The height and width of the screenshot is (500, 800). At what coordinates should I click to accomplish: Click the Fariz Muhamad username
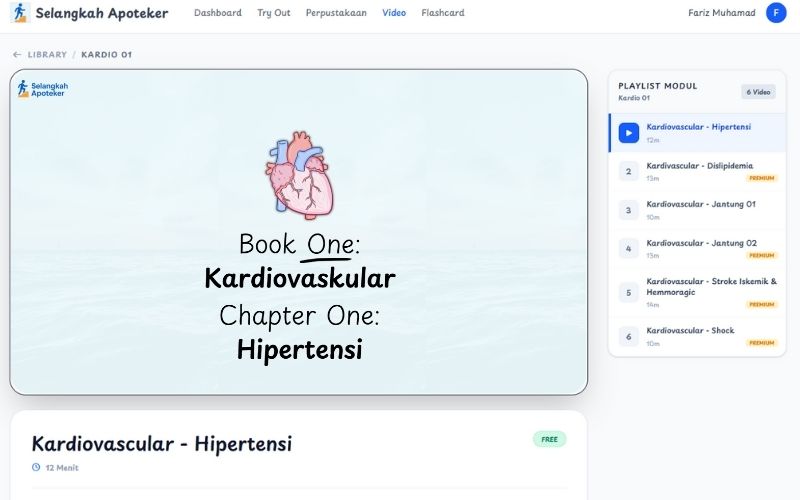click(x=722, y=13)
